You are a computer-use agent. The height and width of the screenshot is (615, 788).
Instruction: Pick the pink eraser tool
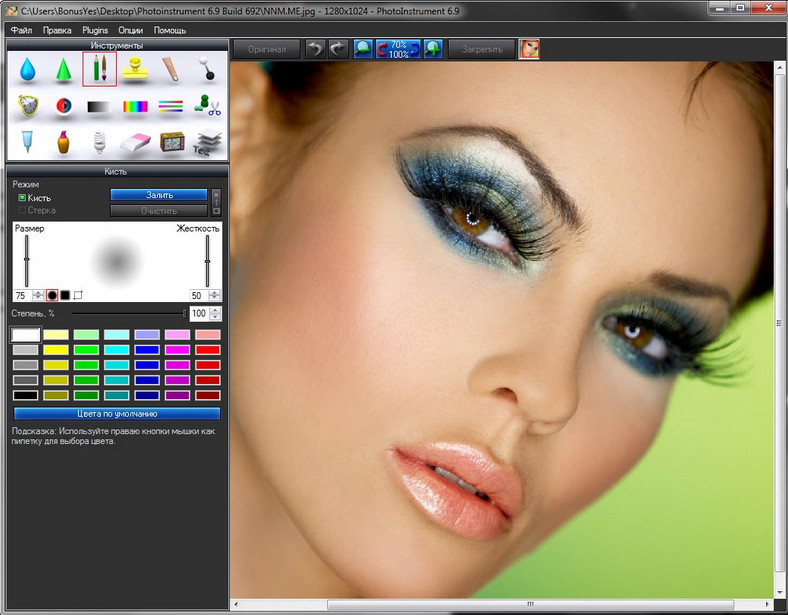click(135, 142)
